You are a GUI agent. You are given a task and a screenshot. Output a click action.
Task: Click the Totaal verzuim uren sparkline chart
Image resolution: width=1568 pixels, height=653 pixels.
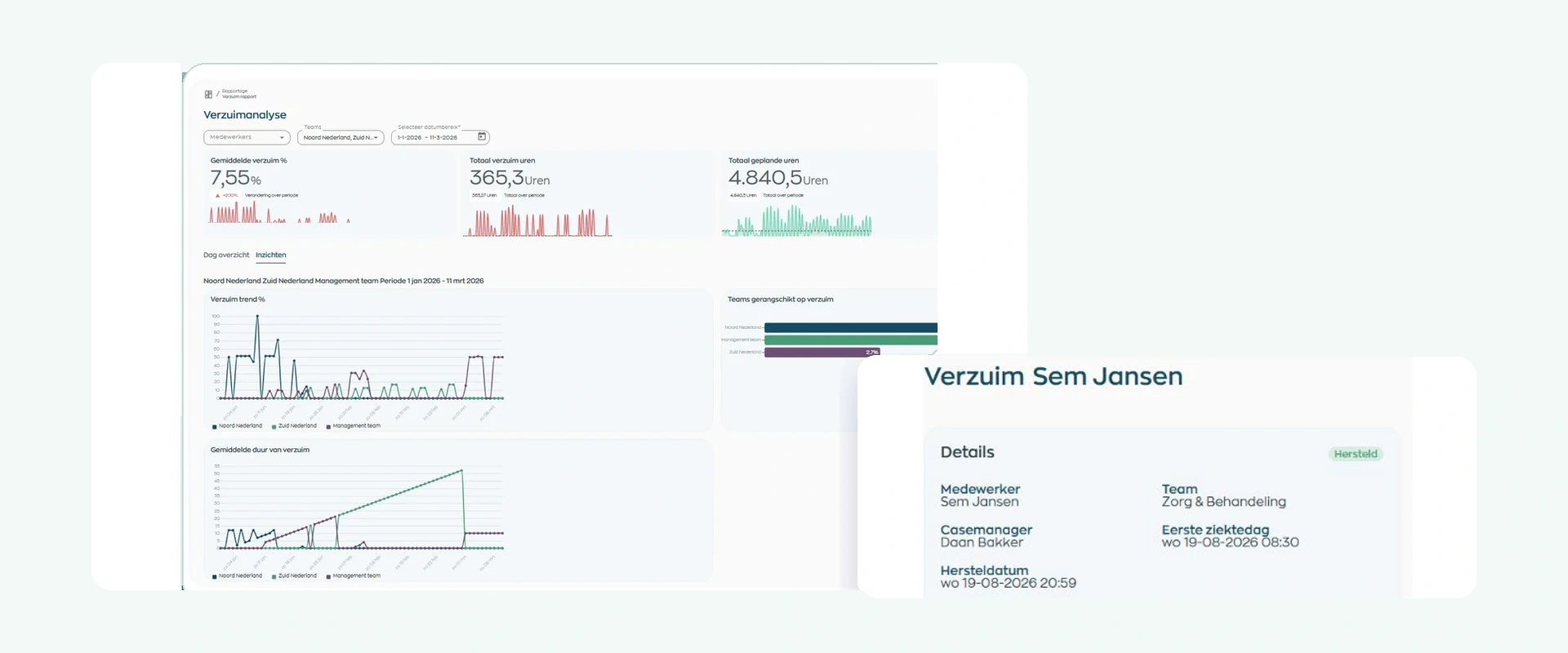(x=537, y=221)
